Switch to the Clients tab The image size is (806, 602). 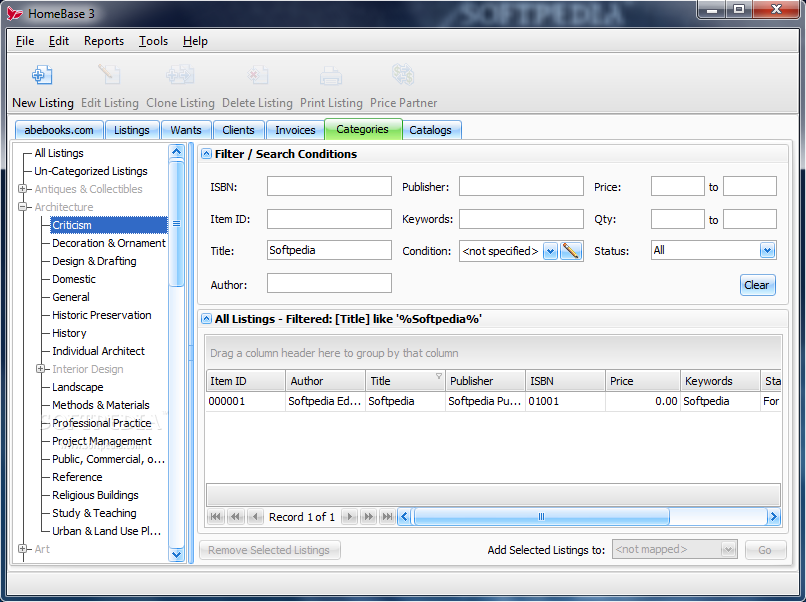239,130
